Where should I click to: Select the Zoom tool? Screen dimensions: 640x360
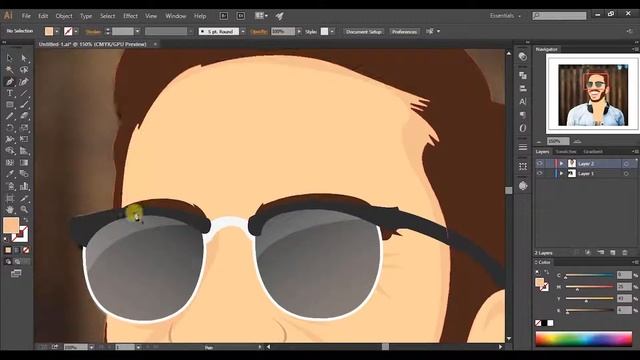coord(24,210)
